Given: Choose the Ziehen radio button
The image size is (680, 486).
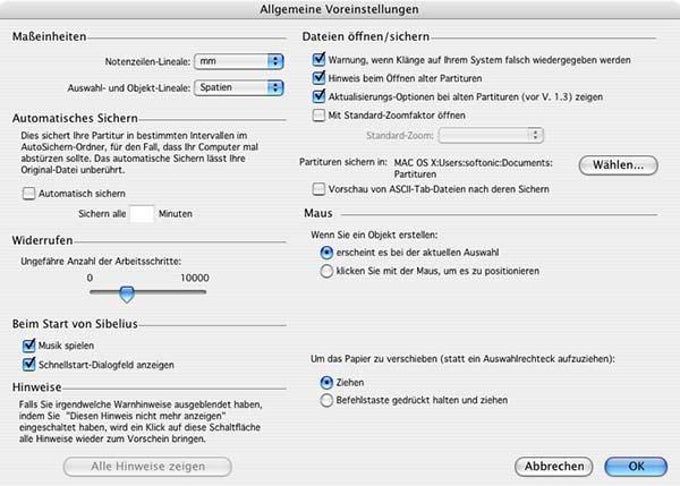Looking at the screenshot, I should coord(327,382).
